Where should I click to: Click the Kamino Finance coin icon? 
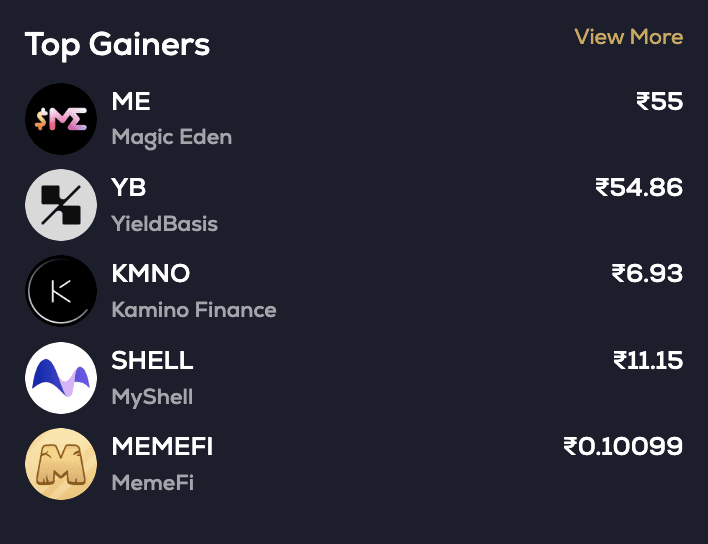(x=61, y=292)
